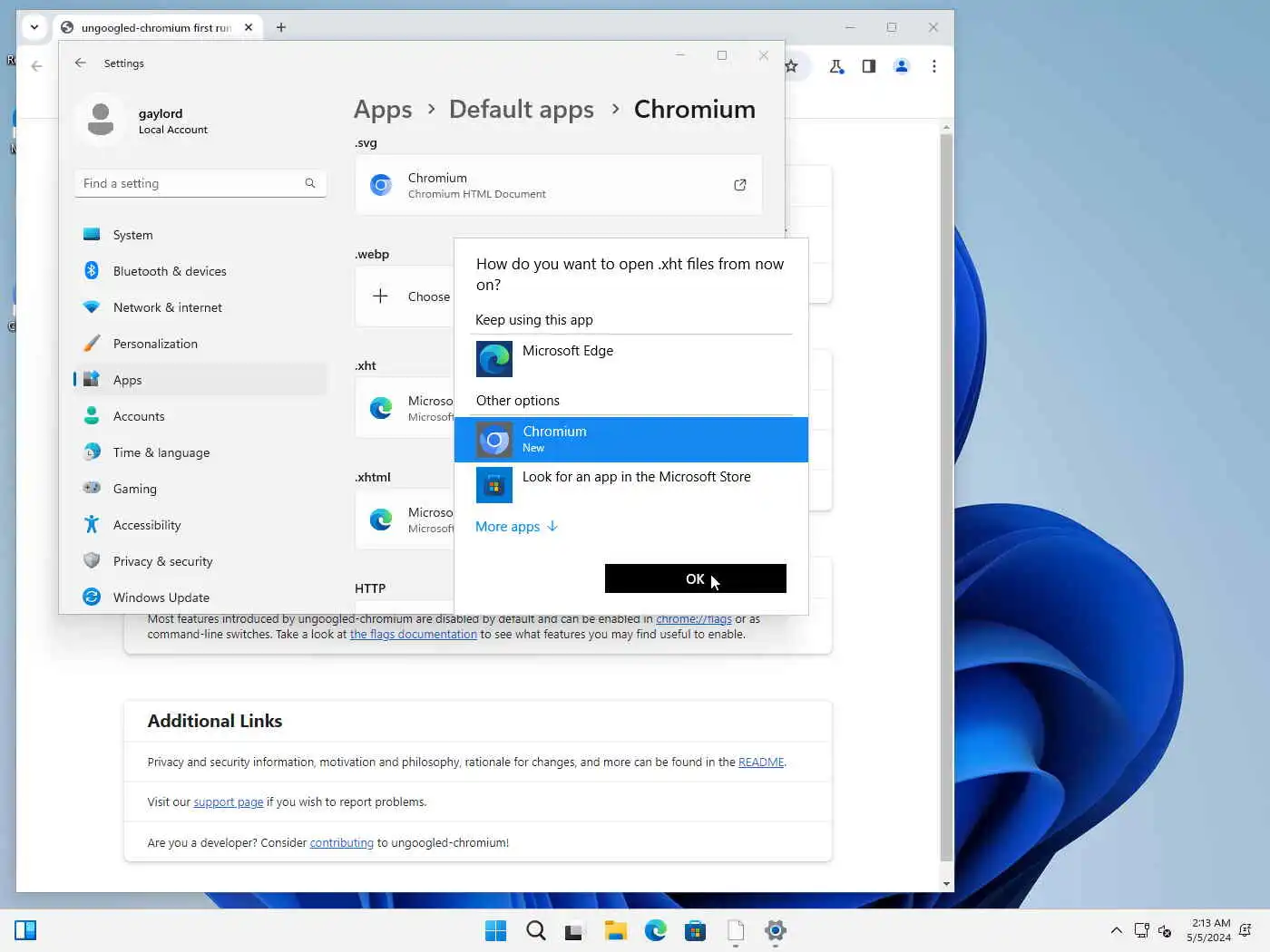Open the contributing link
This screenshot has width=1270, height=952.
click(342, 843)
